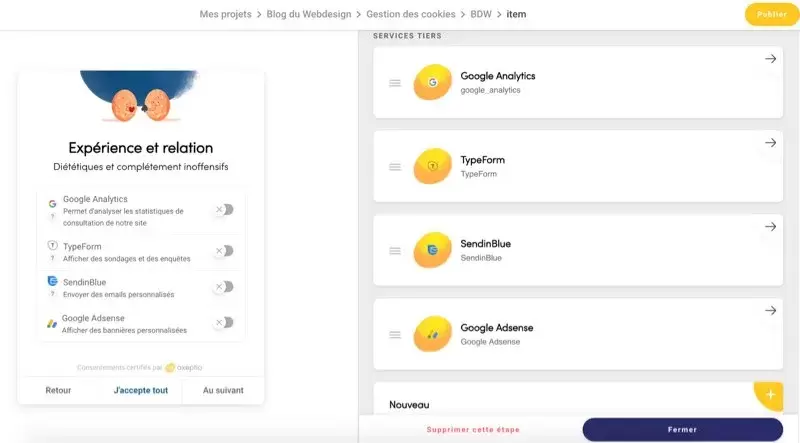
Task: Click the Publier button
Action: (x=771, y=14)
